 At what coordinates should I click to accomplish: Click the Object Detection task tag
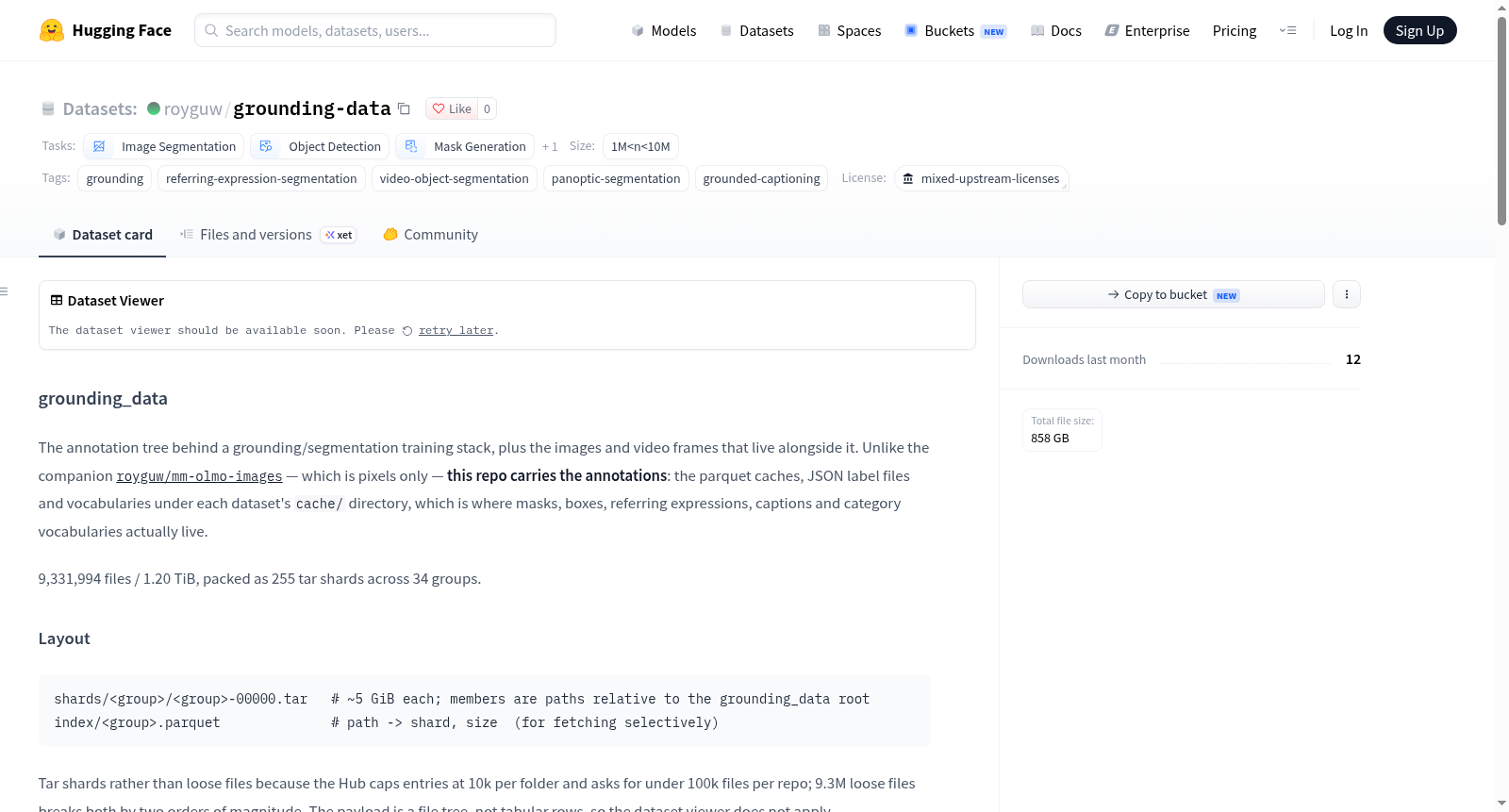coord(320,146)
